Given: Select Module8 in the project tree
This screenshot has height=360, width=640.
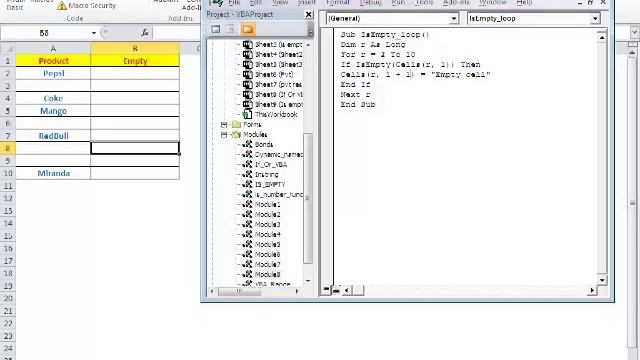Looking at the screenshot, I should pos(267,274).
